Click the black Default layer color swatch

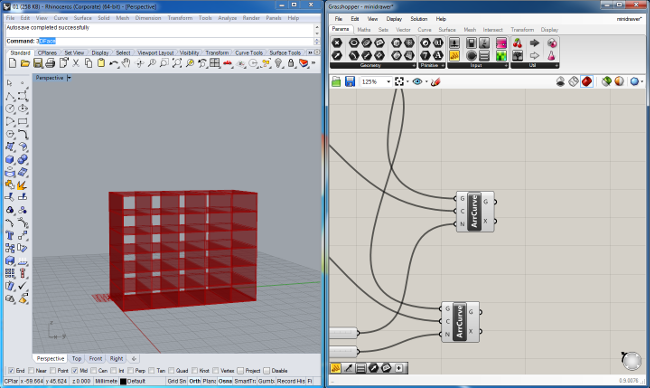coord(123,381)
